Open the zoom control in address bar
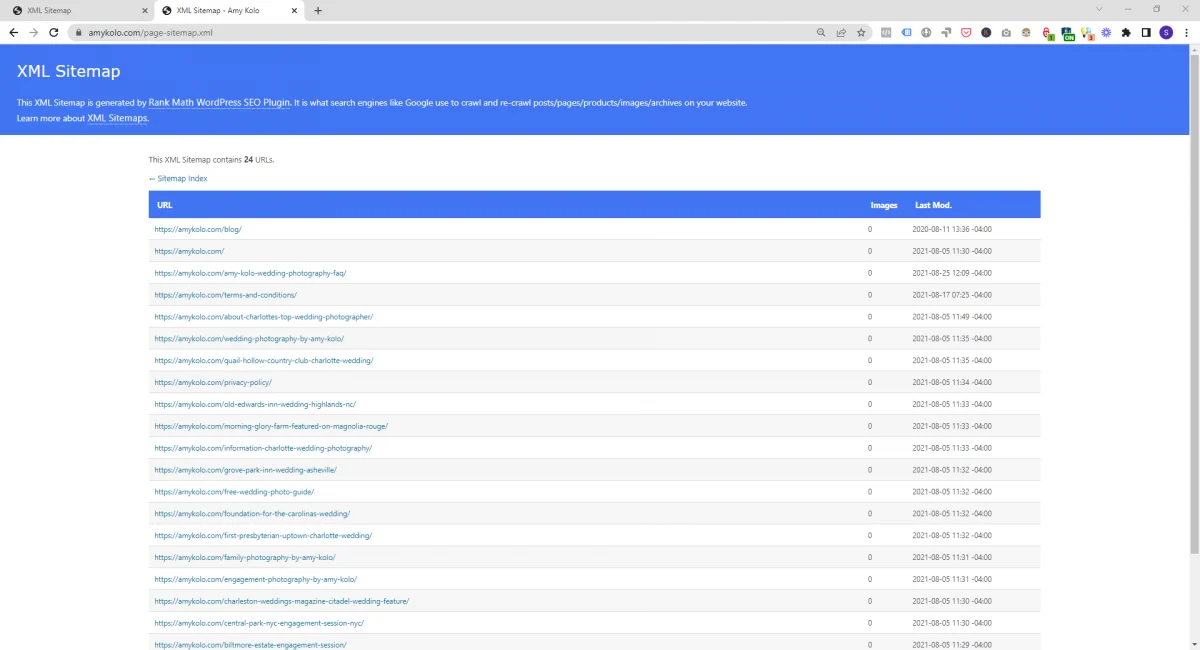 (821, 32)
